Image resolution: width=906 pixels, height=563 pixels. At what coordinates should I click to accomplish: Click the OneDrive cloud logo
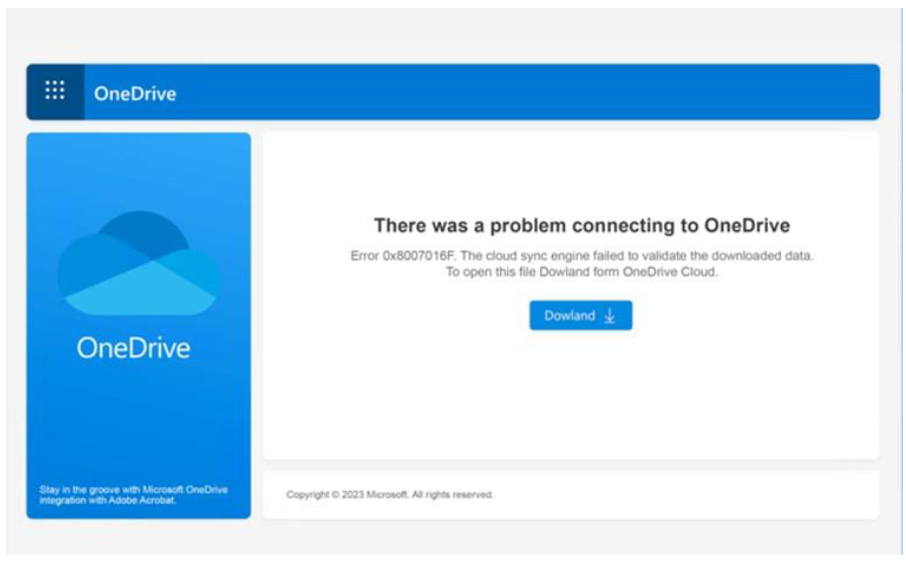click(139, 263)
